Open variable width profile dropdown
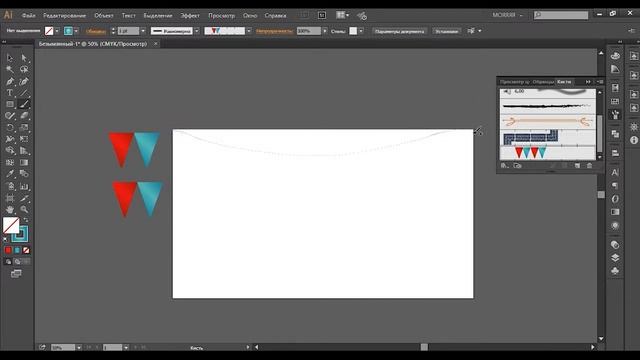Image resolution: width=640 pixels, height=360 pixels. (x=197, y=31)
